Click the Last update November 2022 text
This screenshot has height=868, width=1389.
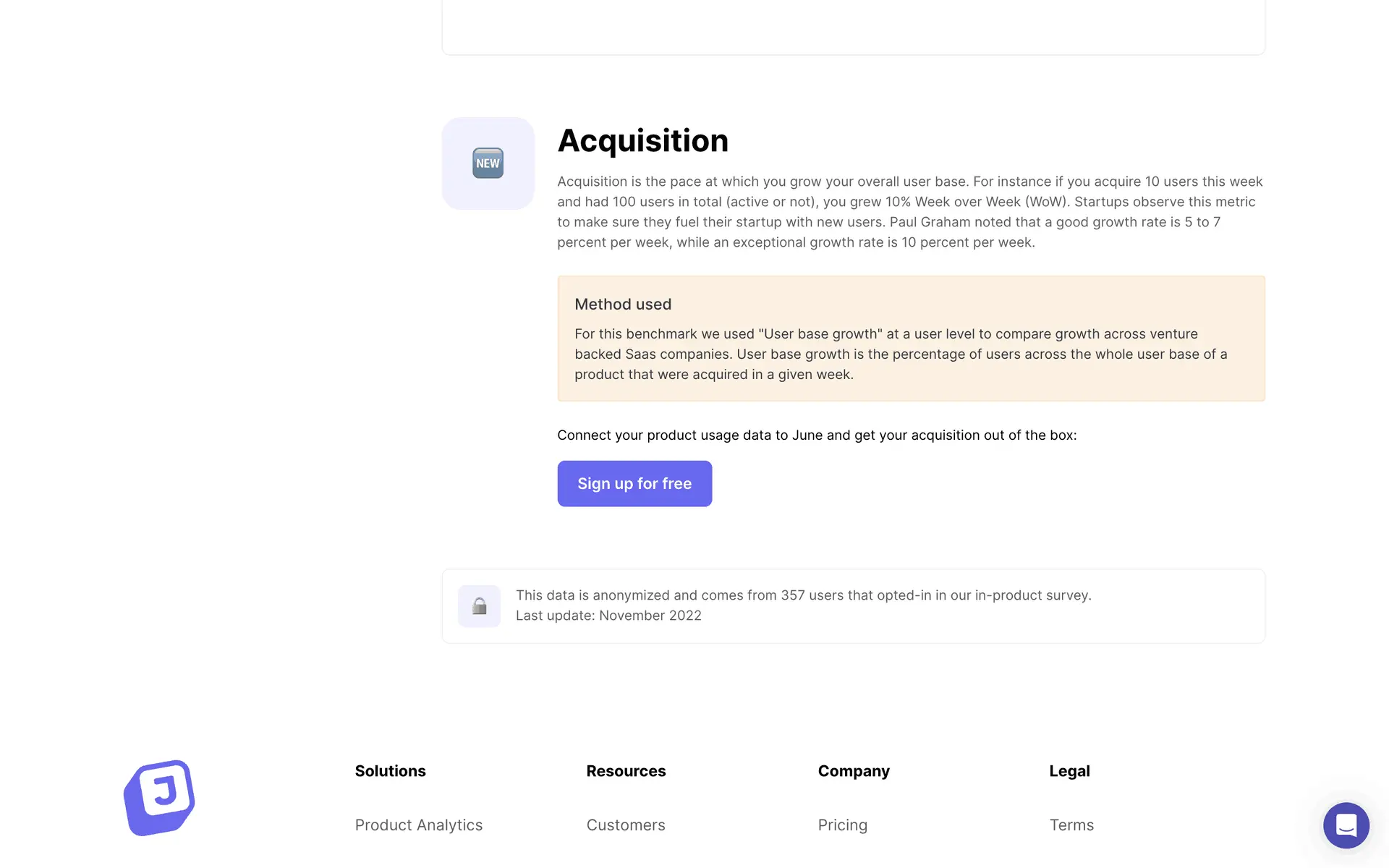[x=608, y=616]
